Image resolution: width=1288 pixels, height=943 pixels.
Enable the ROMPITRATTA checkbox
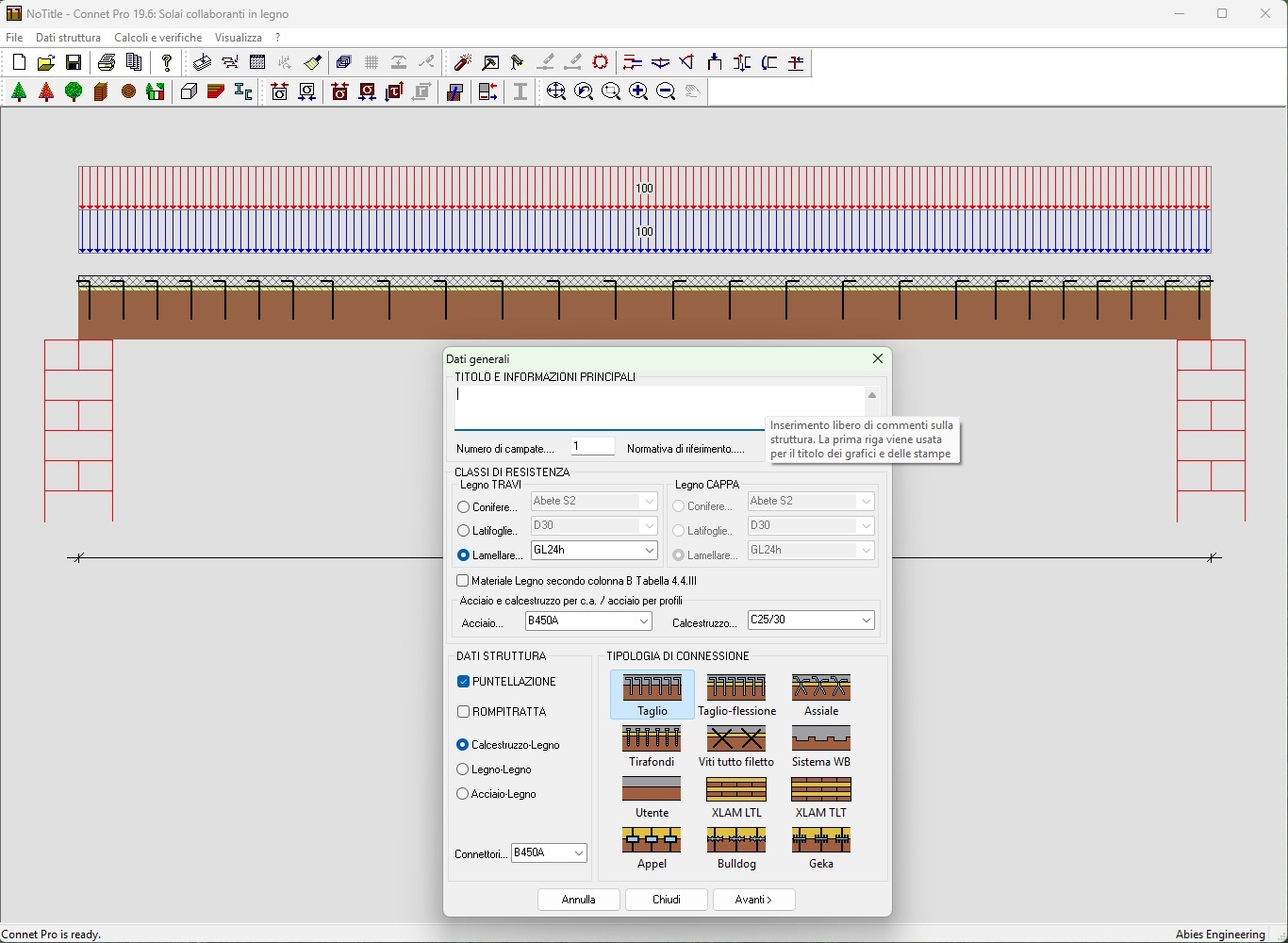463,712
